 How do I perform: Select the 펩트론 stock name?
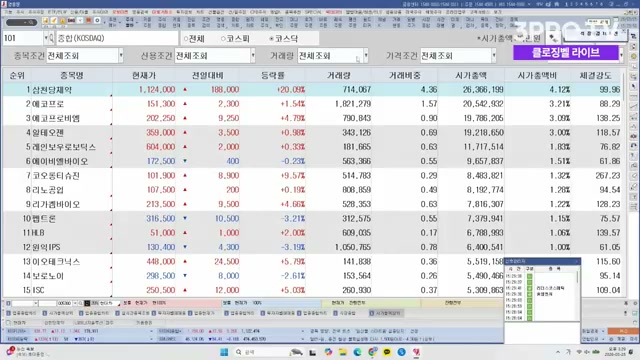44,219
